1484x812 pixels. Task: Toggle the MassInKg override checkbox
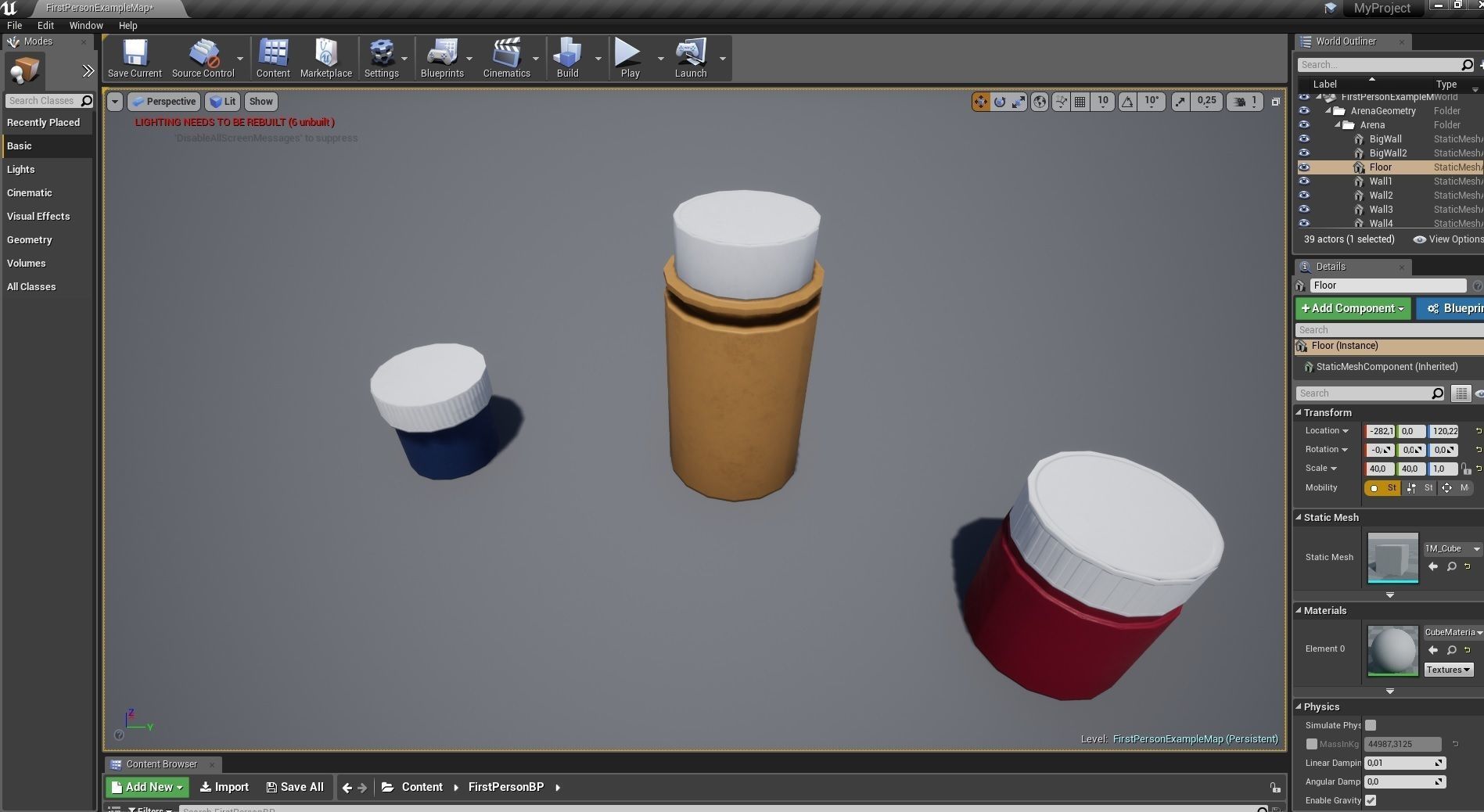[x=1312, y=744]
